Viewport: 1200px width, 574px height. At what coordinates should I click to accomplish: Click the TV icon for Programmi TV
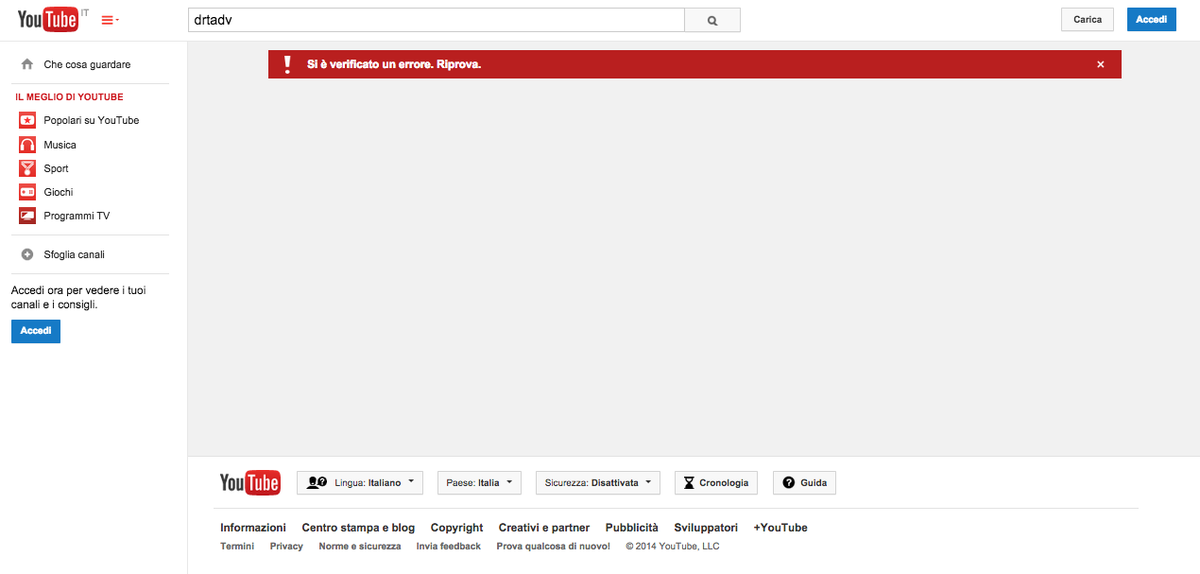pyautogui.click(x=27, y=216)
